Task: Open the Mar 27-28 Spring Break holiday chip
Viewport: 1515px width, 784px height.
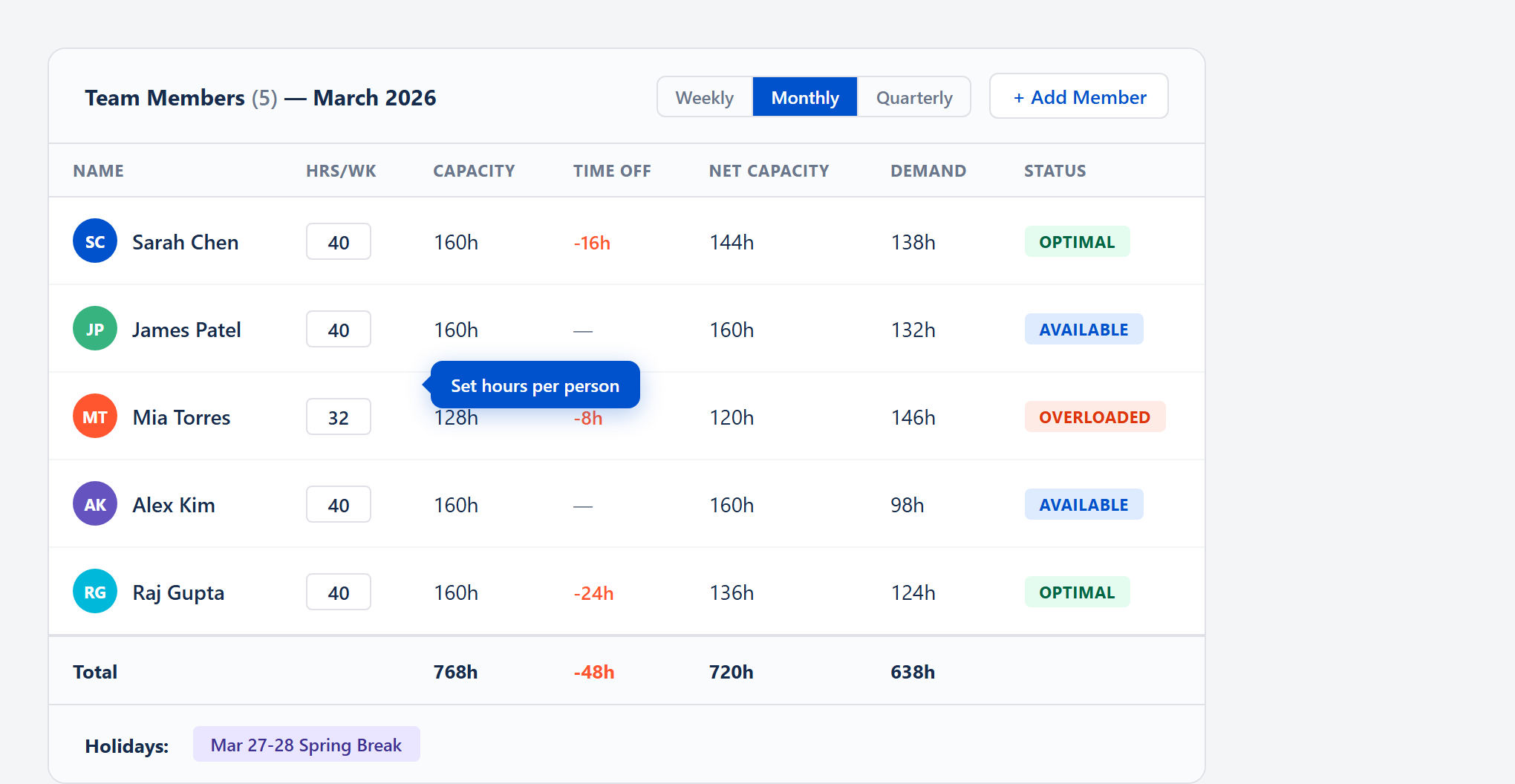Action: pyautogui.click(x=306, y=744)
